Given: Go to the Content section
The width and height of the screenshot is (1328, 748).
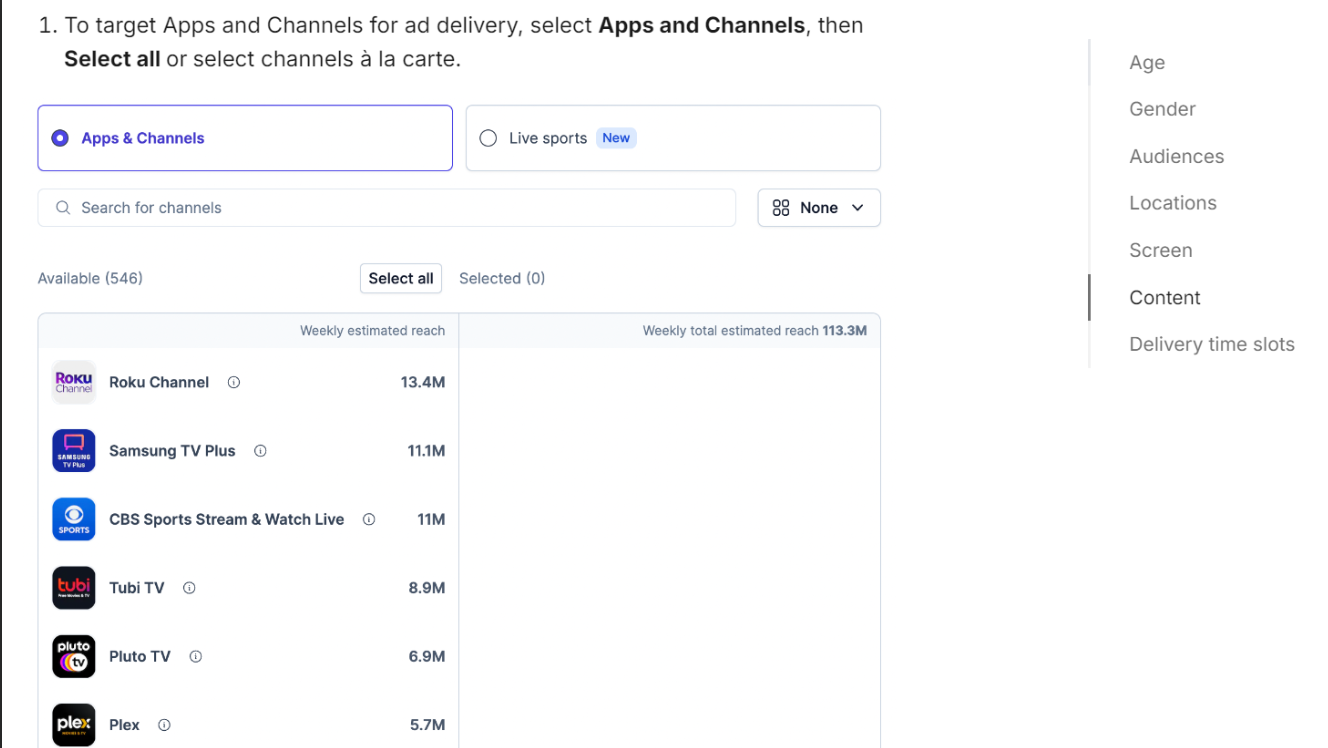Looking at the screenshot, I should click(x=1165, y=297).
